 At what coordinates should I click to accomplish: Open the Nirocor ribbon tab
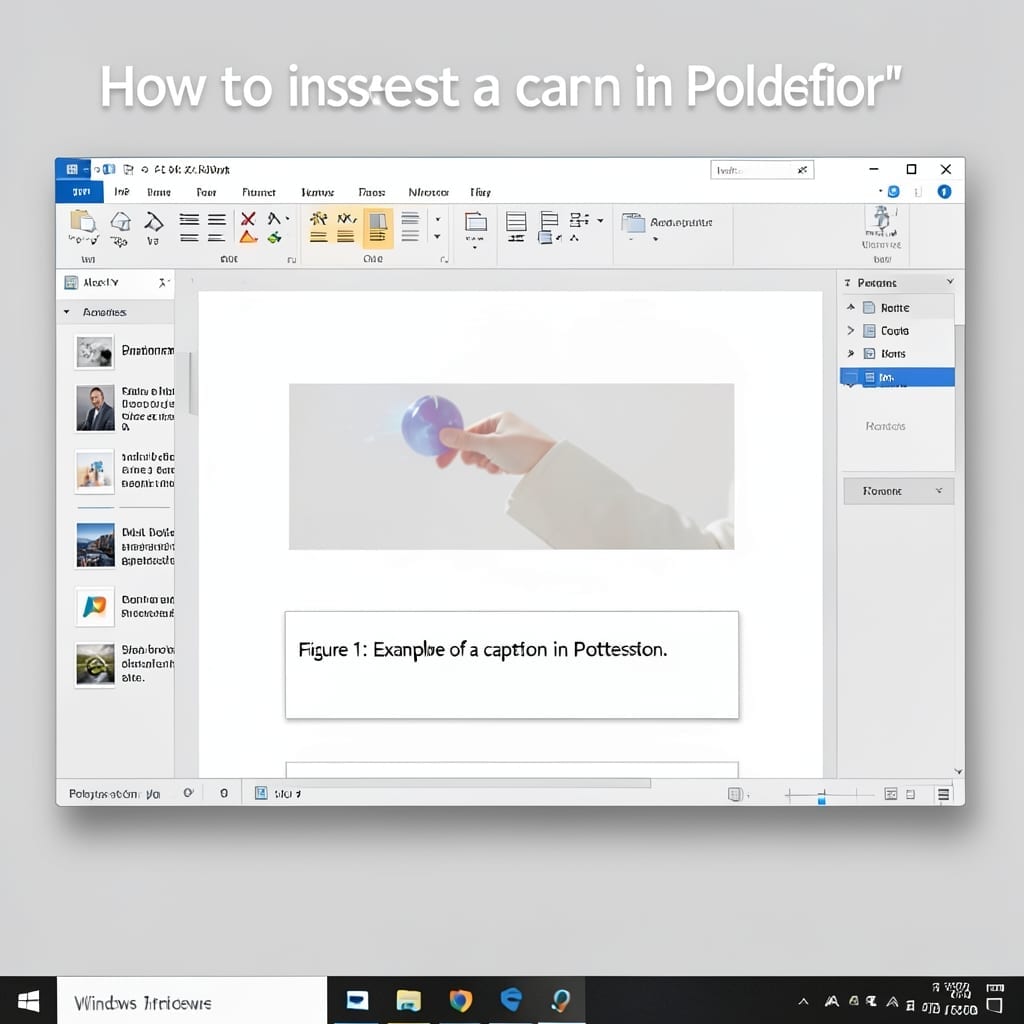pos(428,192)
